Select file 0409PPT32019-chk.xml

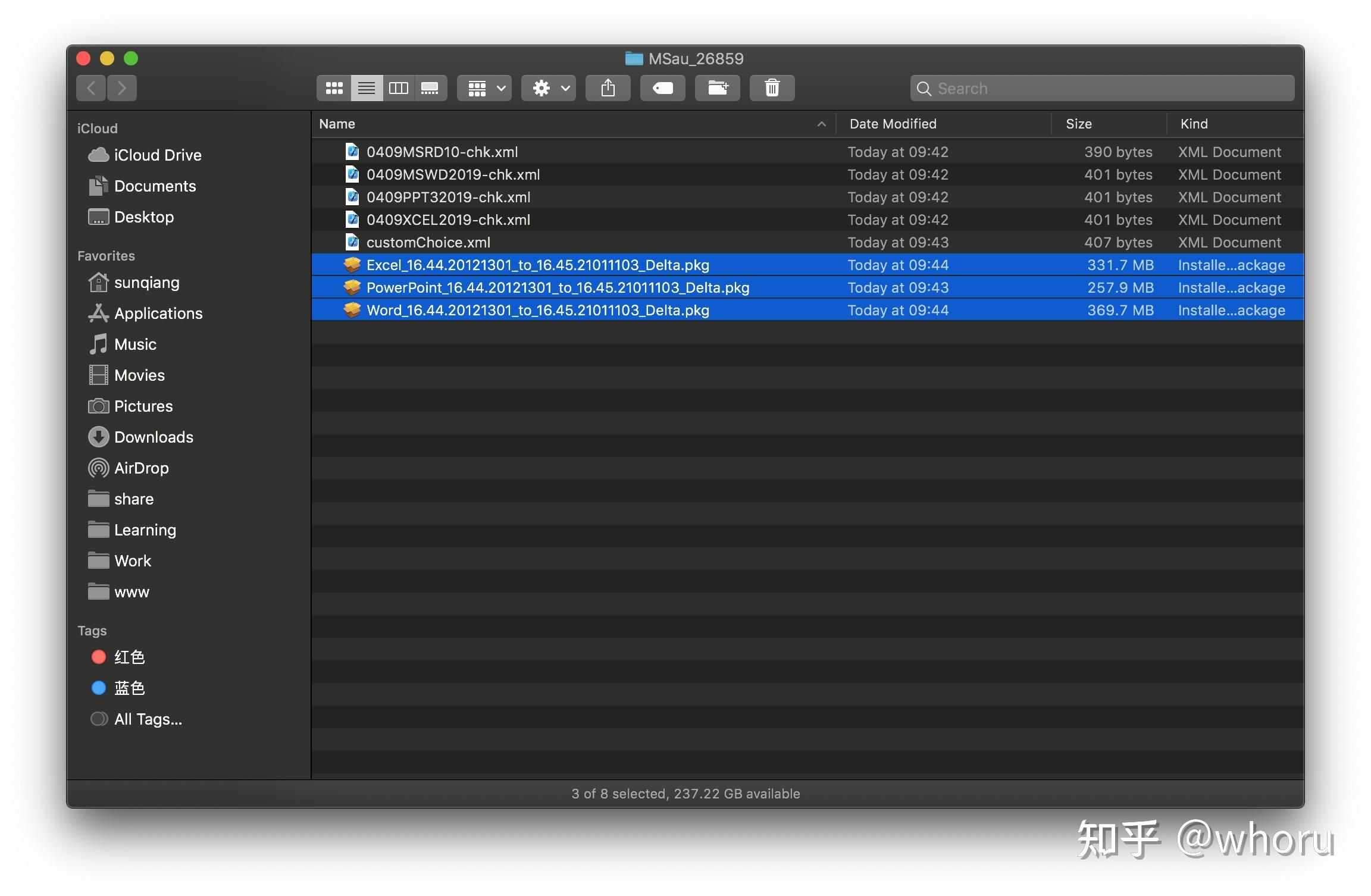coord(807,197)
